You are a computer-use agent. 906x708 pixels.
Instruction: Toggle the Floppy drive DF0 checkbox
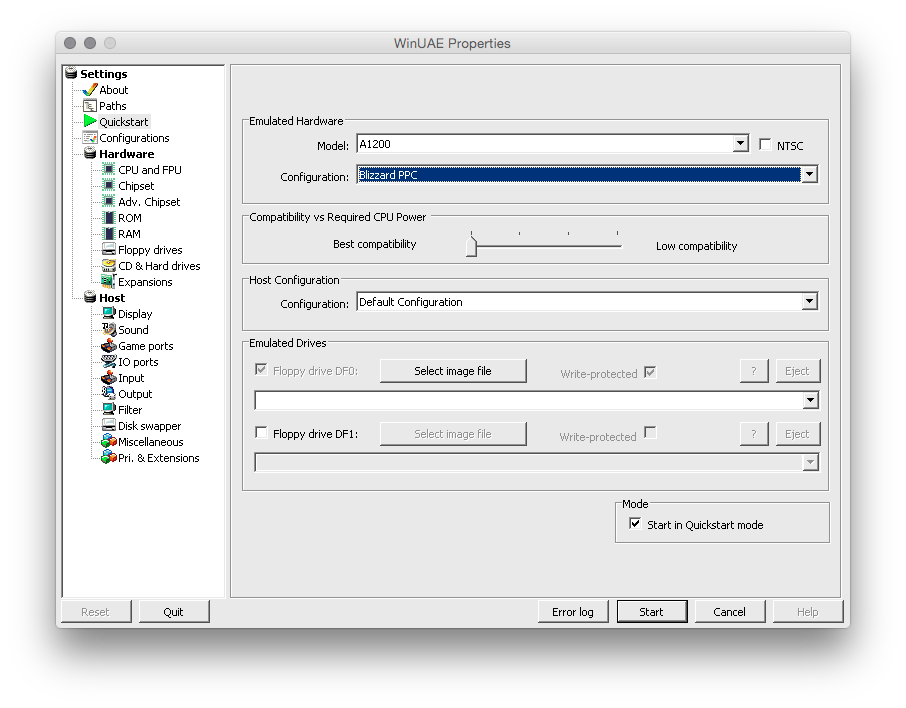261,369
